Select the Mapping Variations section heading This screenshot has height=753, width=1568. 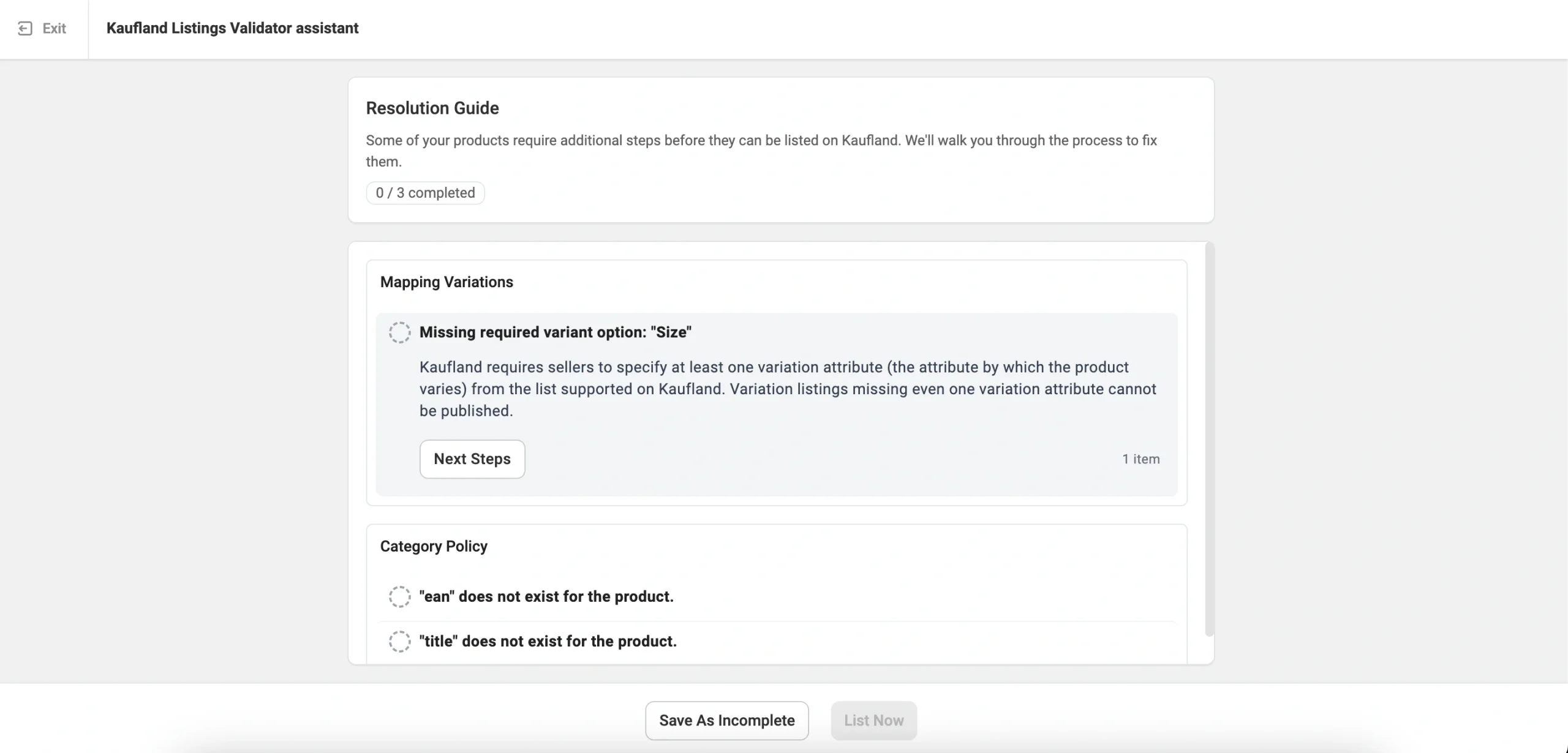tap(447, 282)
